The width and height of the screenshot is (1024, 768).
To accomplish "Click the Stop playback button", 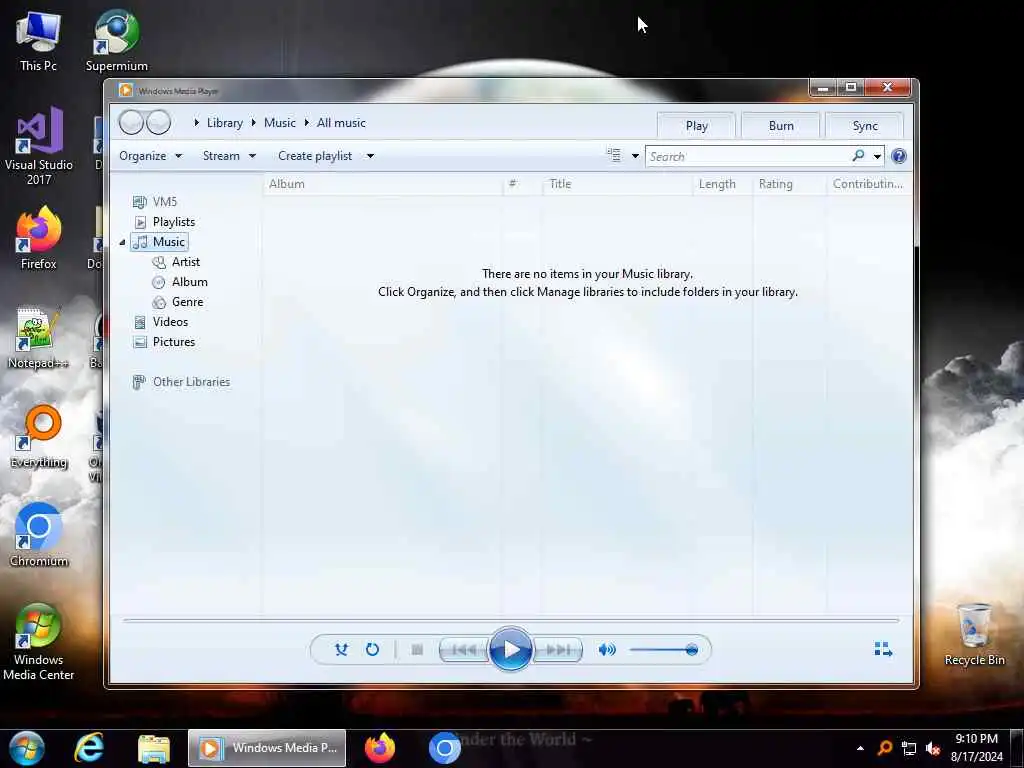I will pos(417,649).
